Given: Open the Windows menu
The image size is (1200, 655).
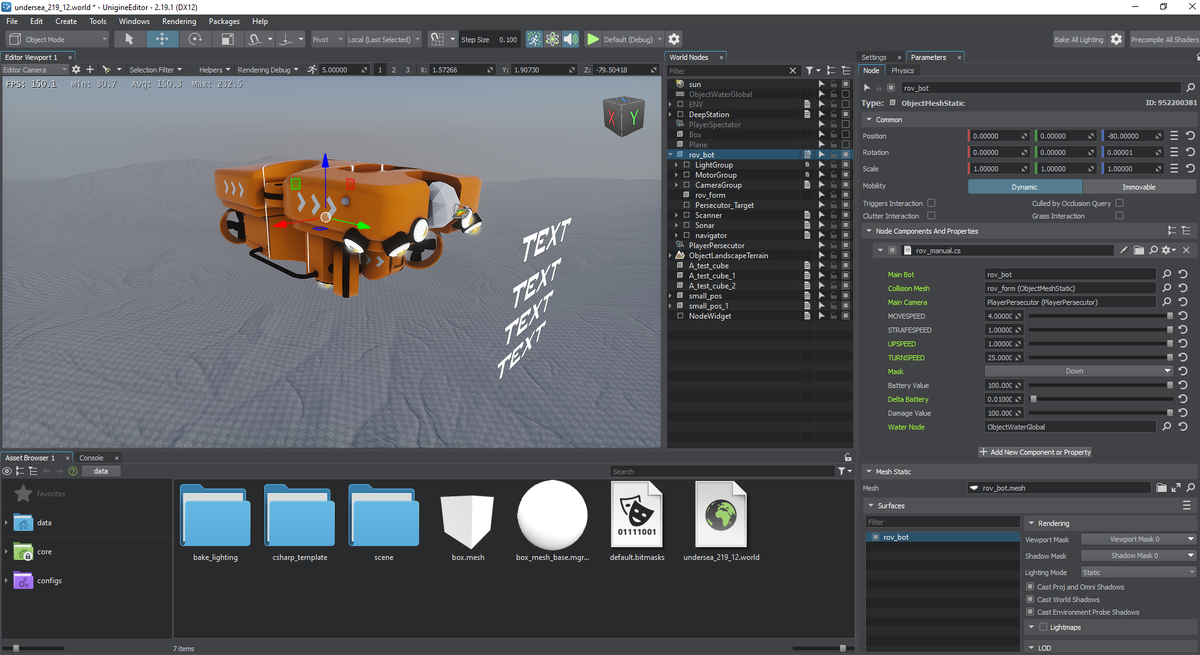Looking at the screenshot, I should click(134, 21).
